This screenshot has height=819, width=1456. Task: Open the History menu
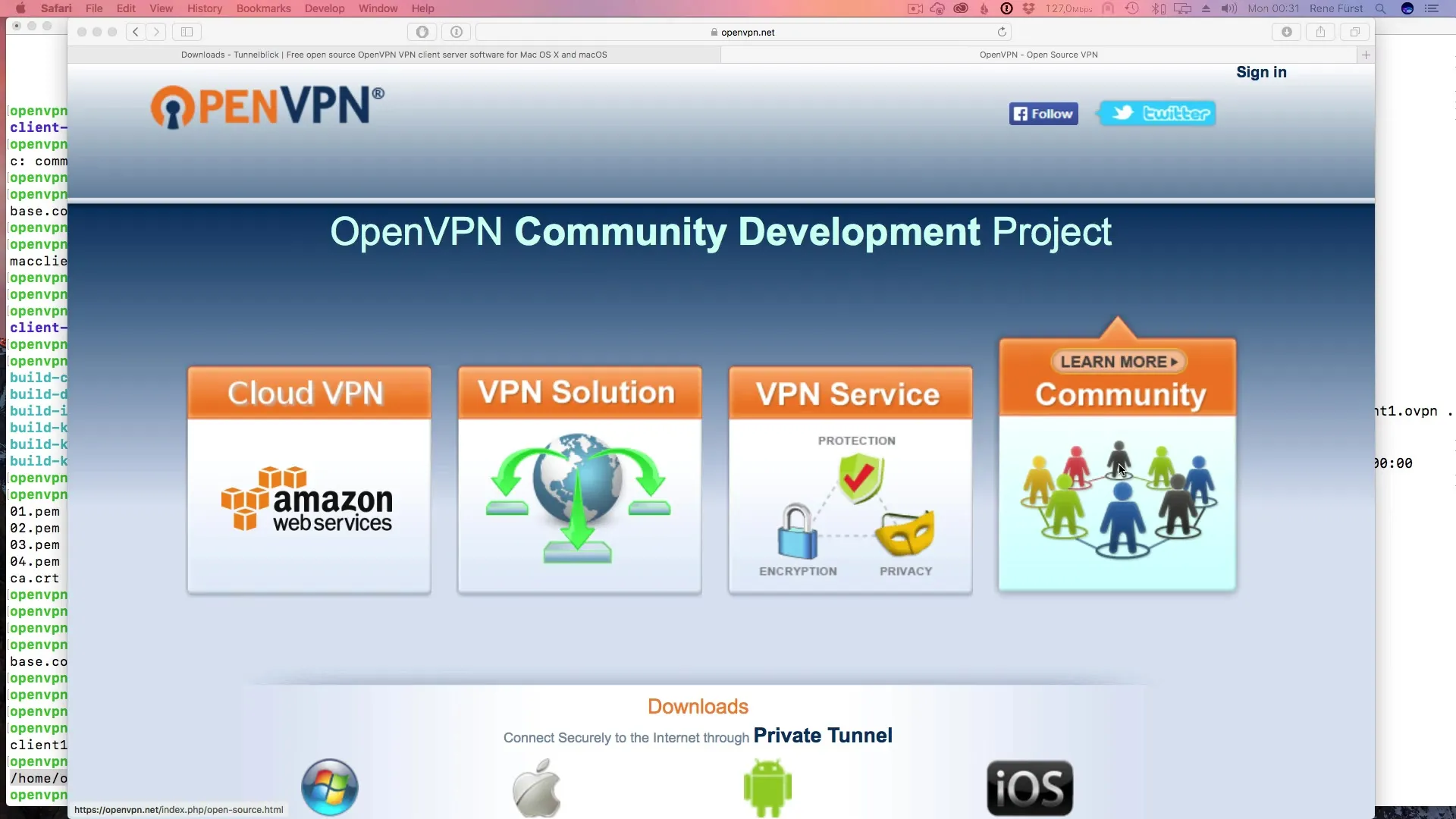click(x=205, y=8)
